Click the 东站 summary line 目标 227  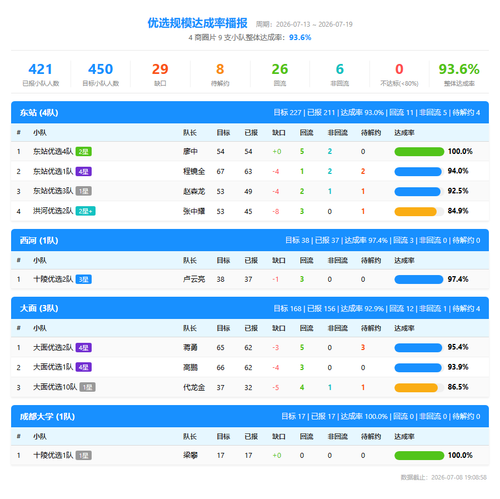[287, 113]
